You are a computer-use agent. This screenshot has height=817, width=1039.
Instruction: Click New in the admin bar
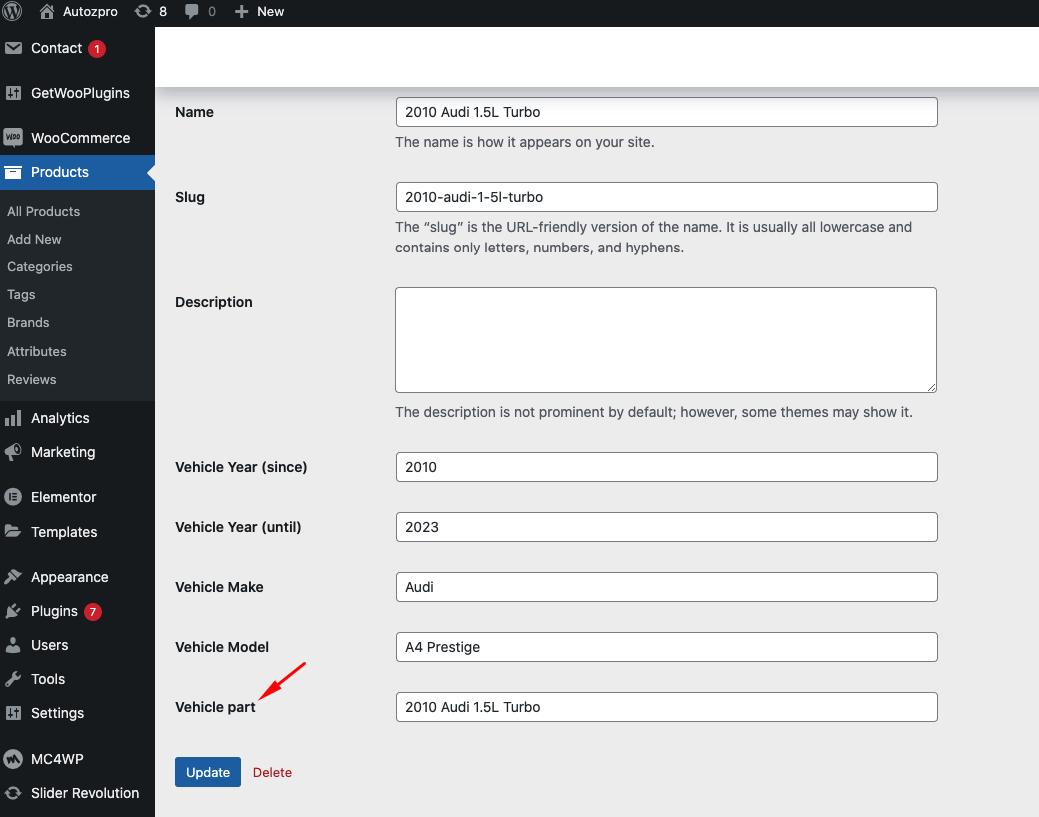click(x=270, y=12)
